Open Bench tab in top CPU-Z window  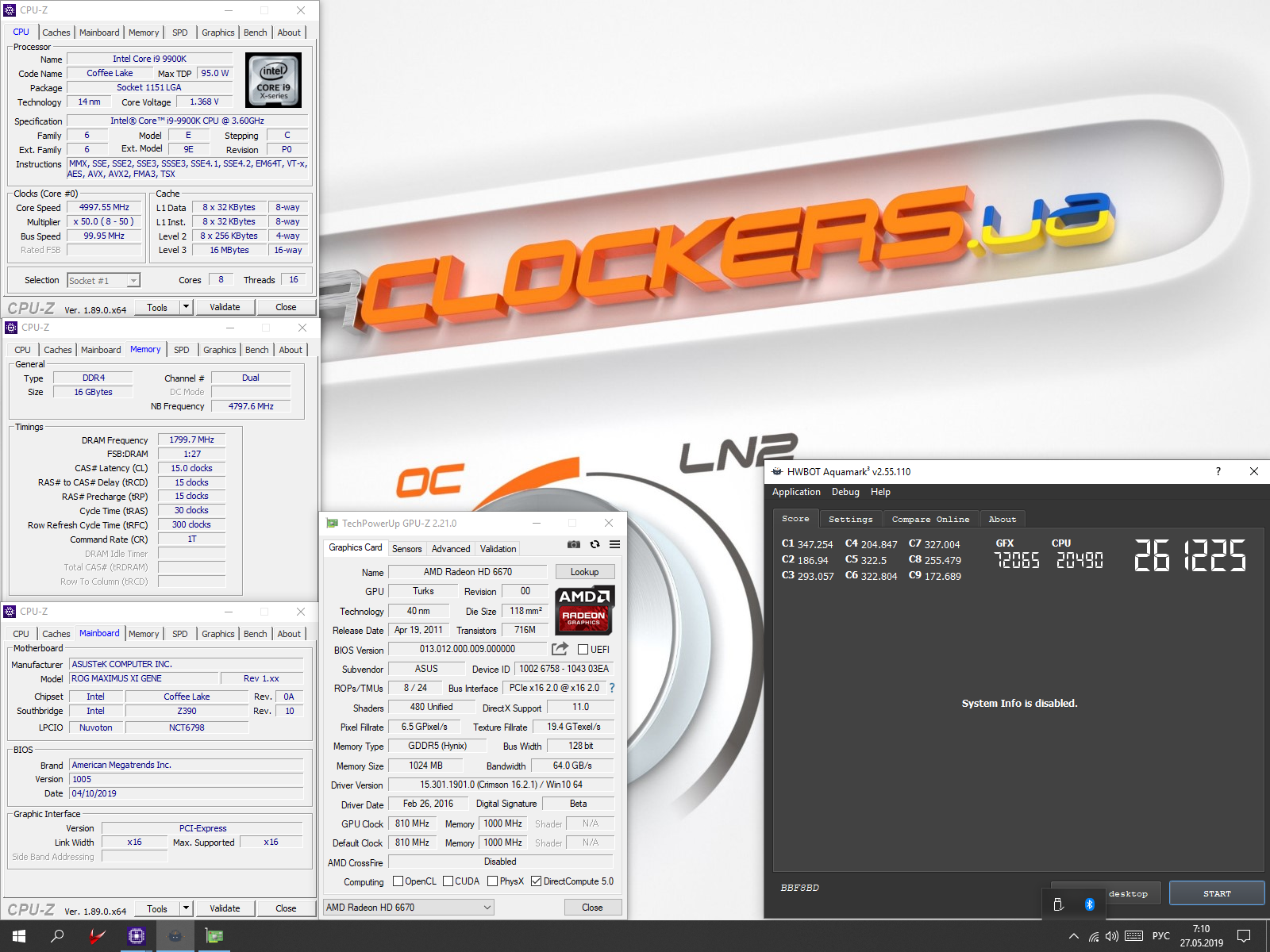click(256, 33)
